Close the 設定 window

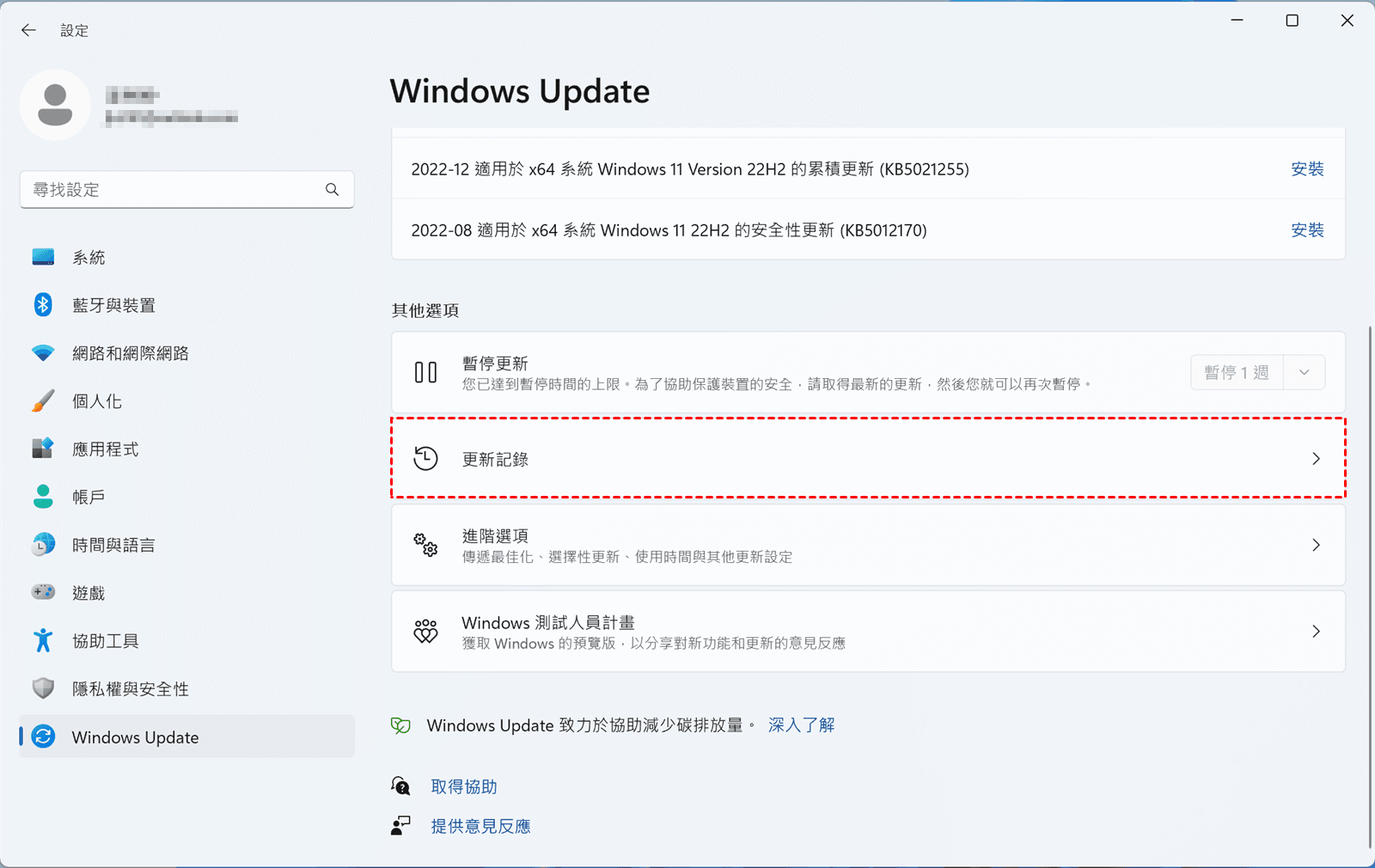(x=1347, y=21)
